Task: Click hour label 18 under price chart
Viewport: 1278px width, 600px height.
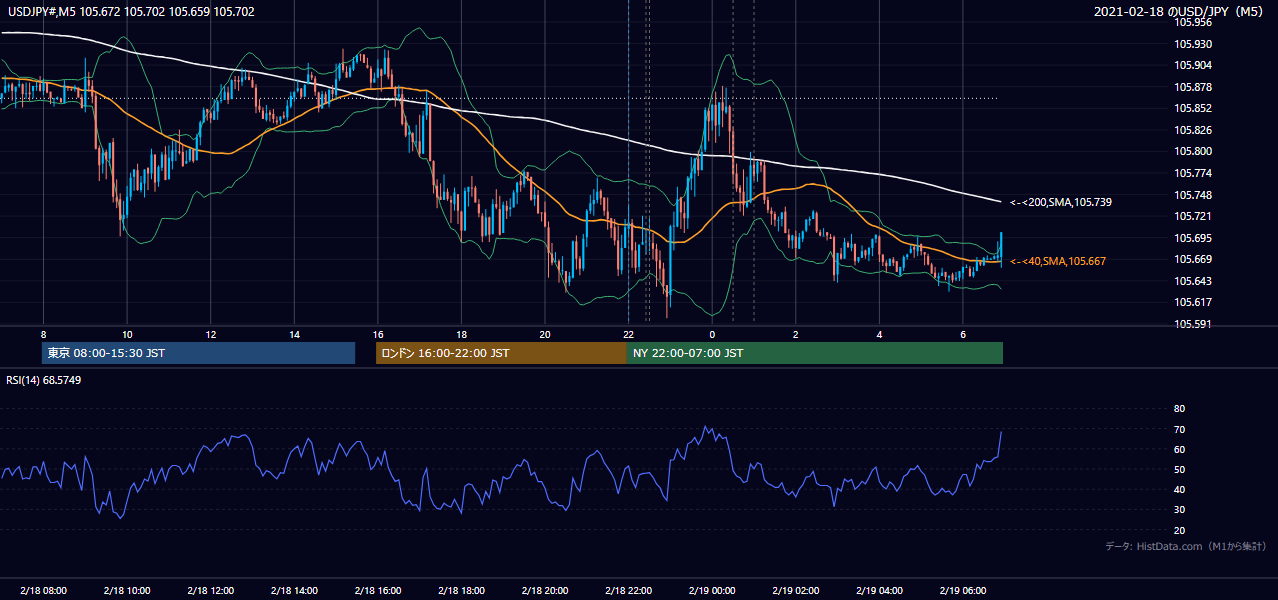Action: [461, 334]
